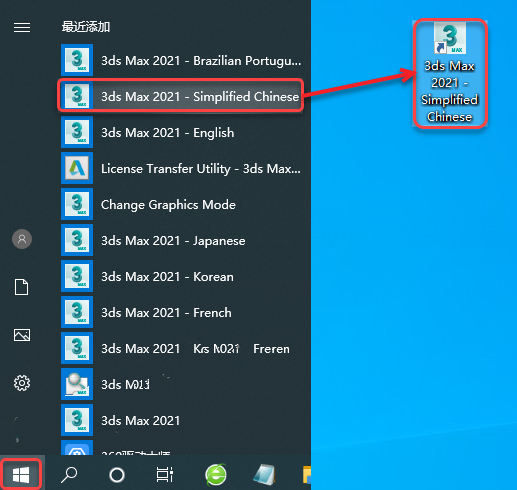Click the last plain '3ds Max 2021' text
Viewport: 517px width, 490px height.
point(140,421)
